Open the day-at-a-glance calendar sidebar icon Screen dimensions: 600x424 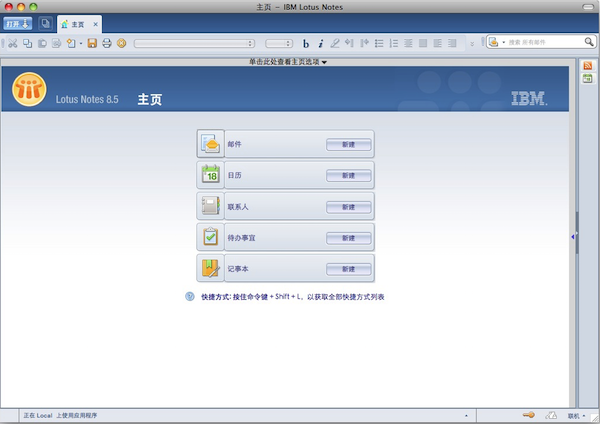[588, 78]
